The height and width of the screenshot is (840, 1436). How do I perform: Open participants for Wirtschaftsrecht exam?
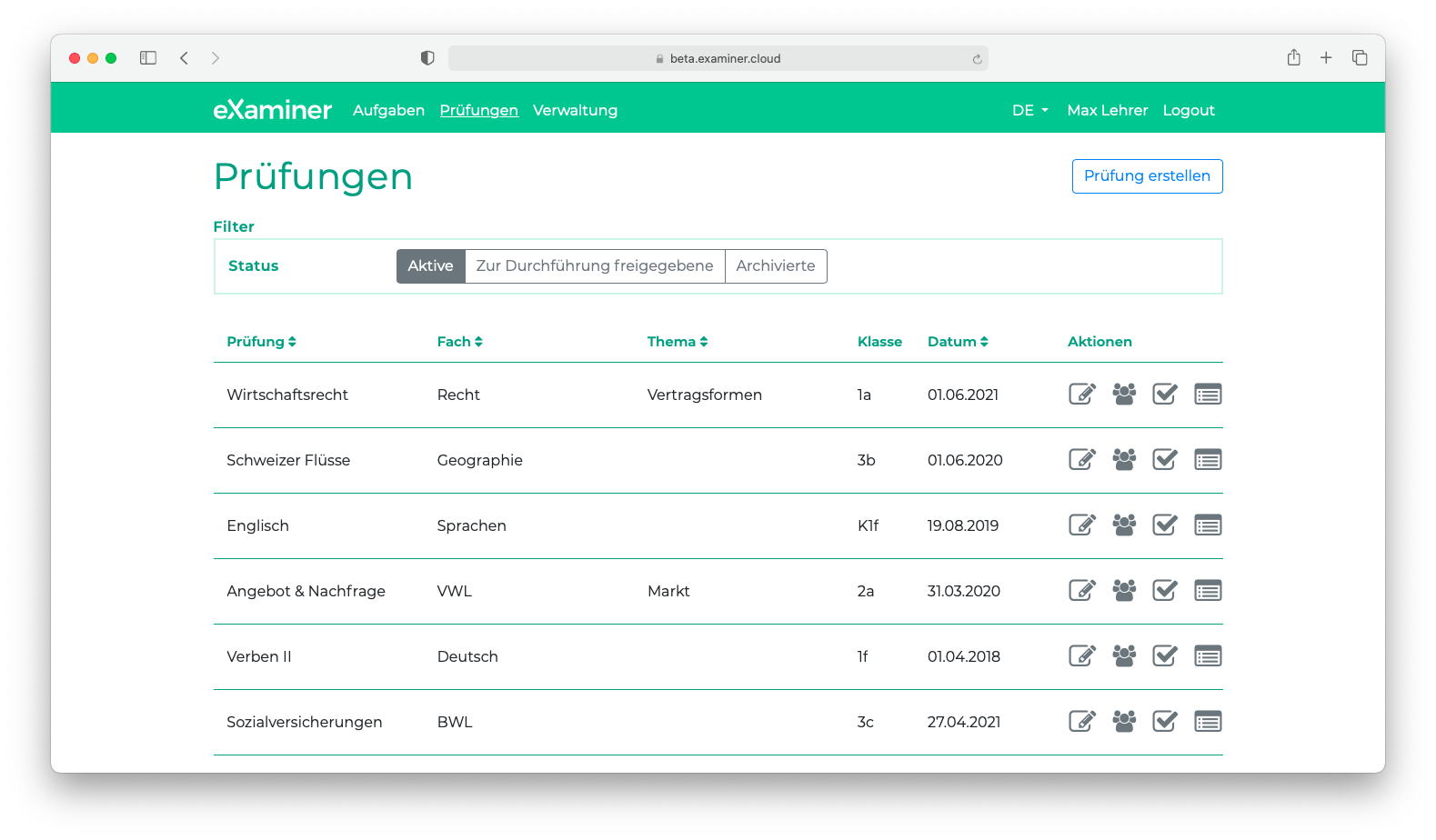[x=1124, y=395]
